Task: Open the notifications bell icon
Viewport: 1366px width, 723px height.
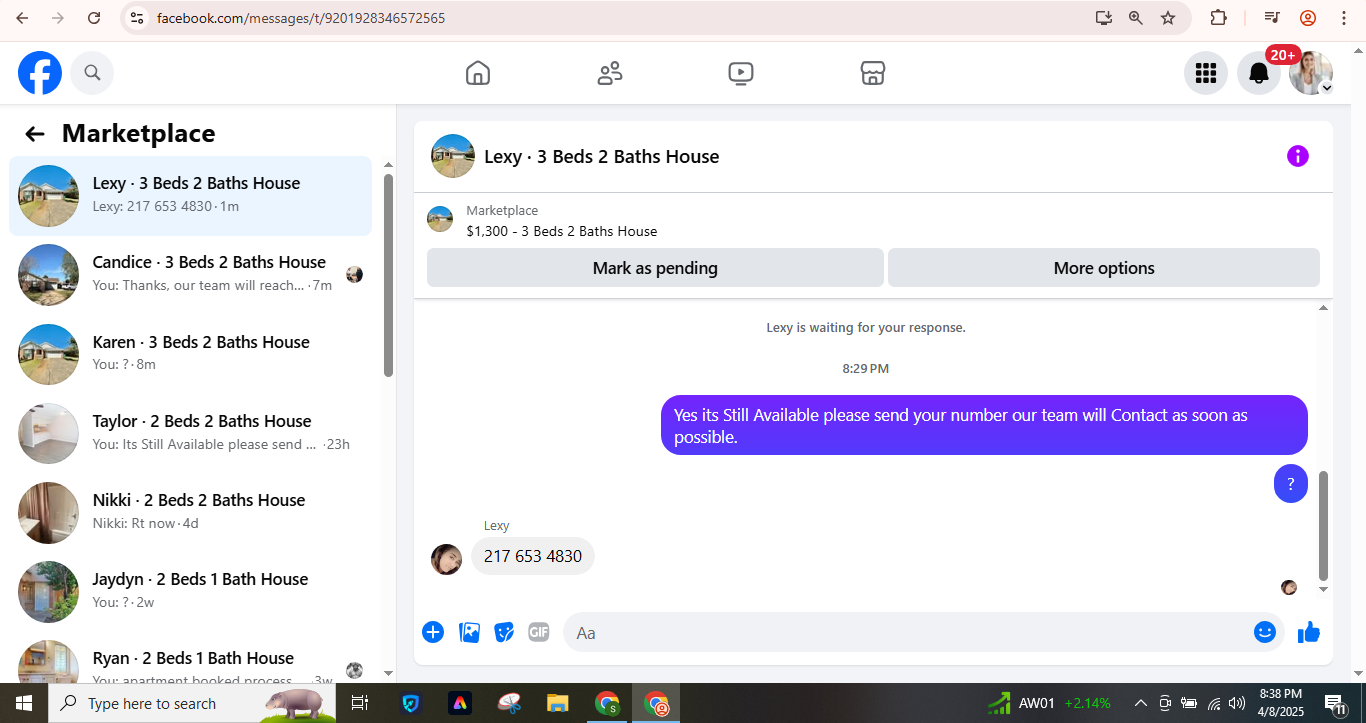Action: point(1259,73)
